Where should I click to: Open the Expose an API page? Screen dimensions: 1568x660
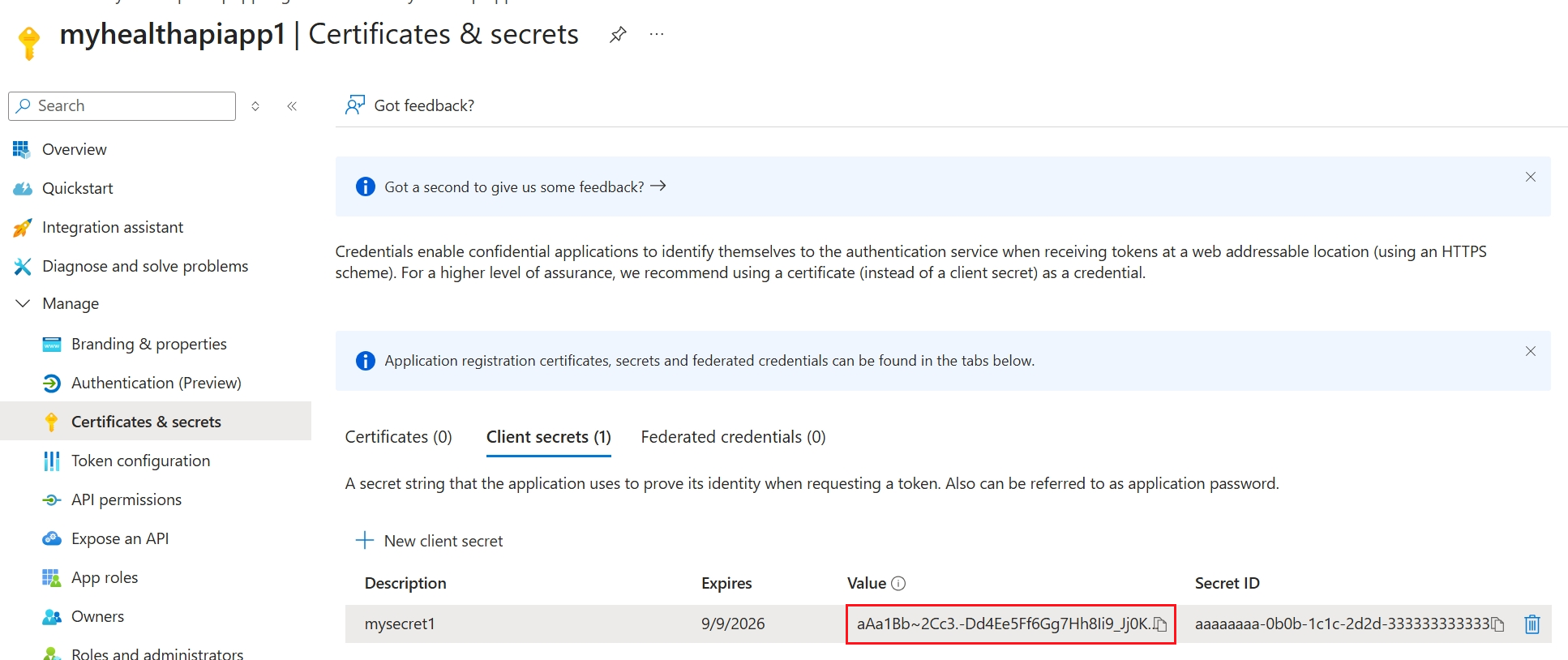[x=120, y=538]
